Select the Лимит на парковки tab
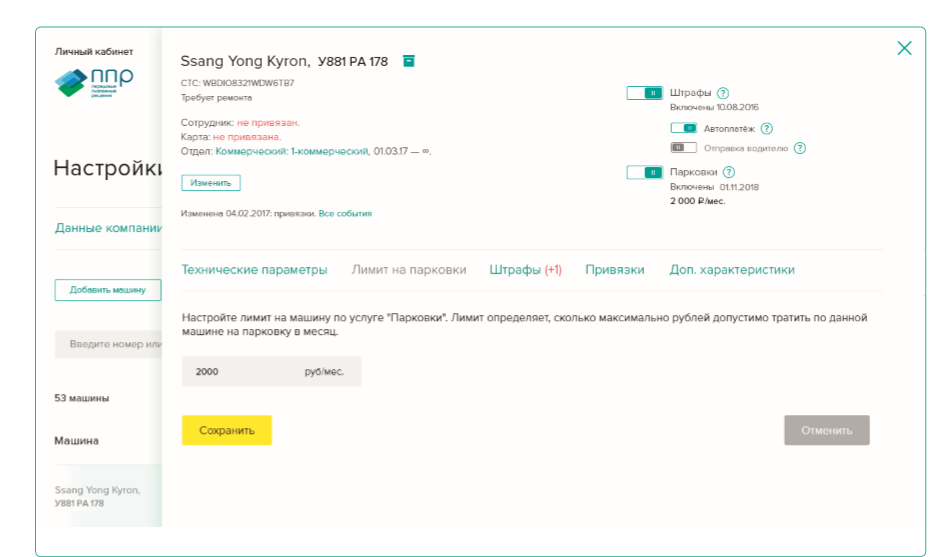Image resolution: width=947 pixels, height=557 pixels. click(x=409, y=269)
